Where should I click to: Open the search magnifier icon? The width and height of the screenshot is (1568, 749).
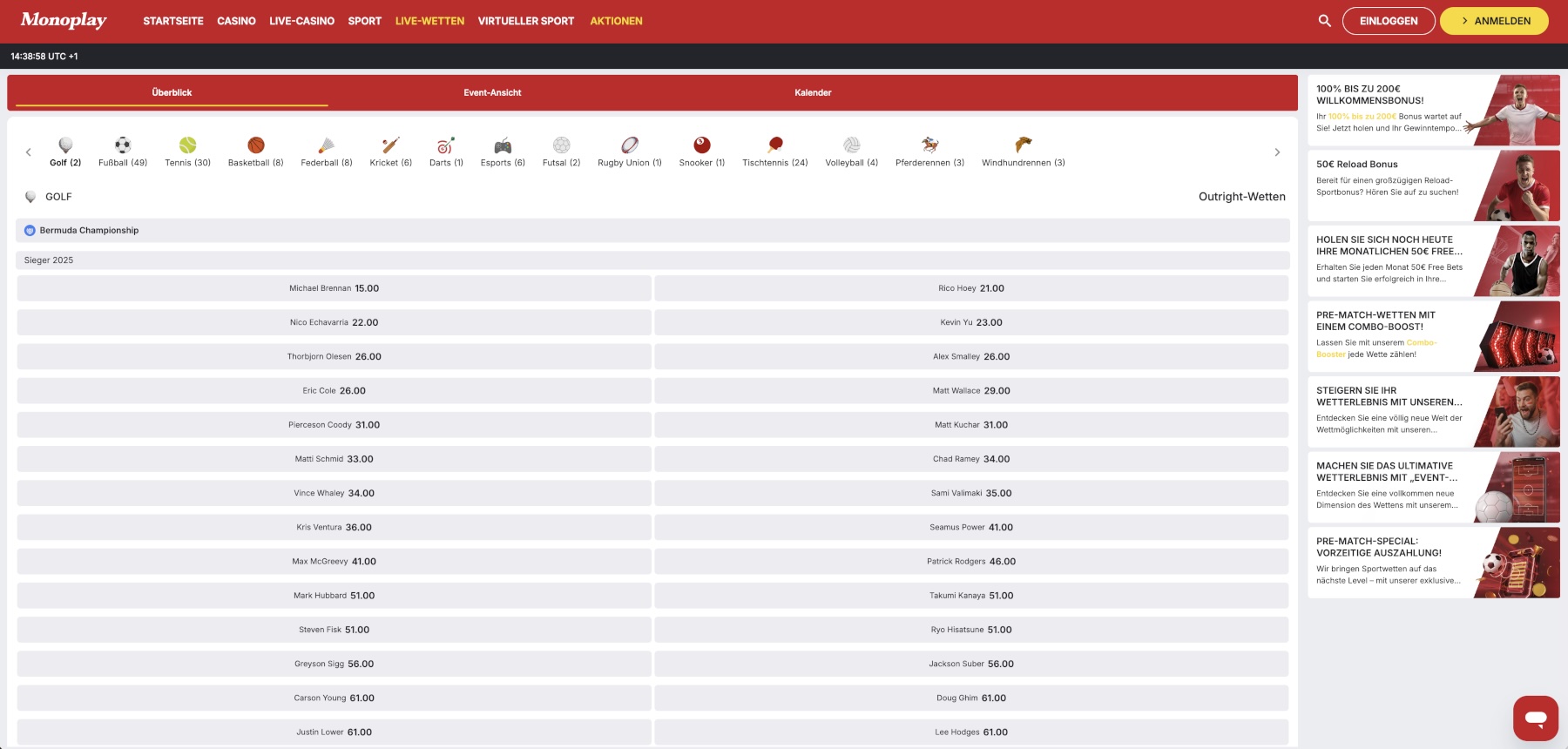coord(1325,21)
